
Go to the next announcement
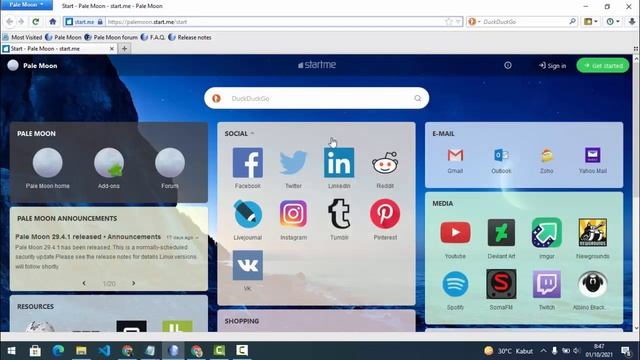(133, 283)
